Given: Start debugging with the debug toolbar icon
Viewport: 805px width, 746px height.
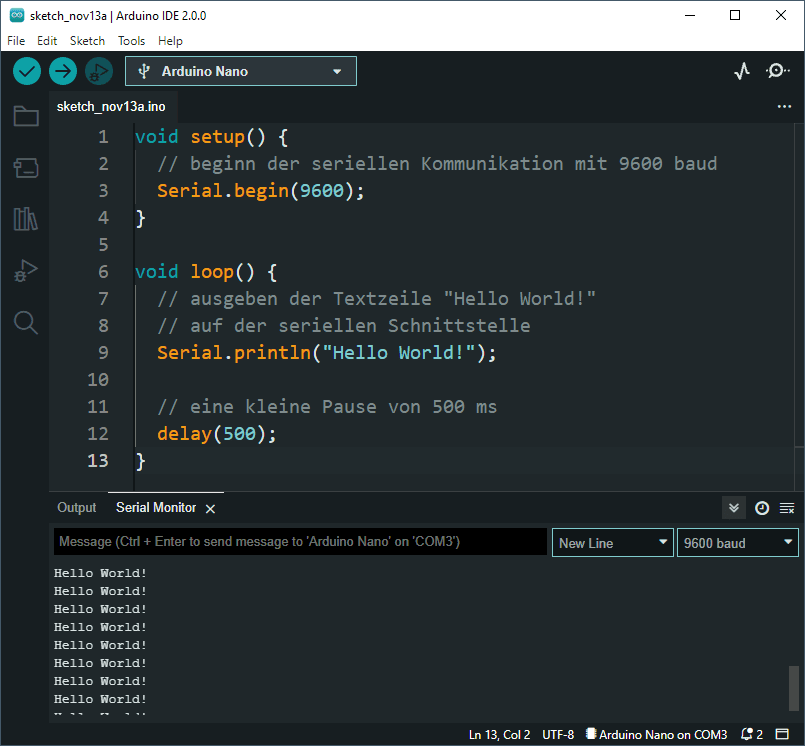Looking at the screenshot, I should coord(98,71).
